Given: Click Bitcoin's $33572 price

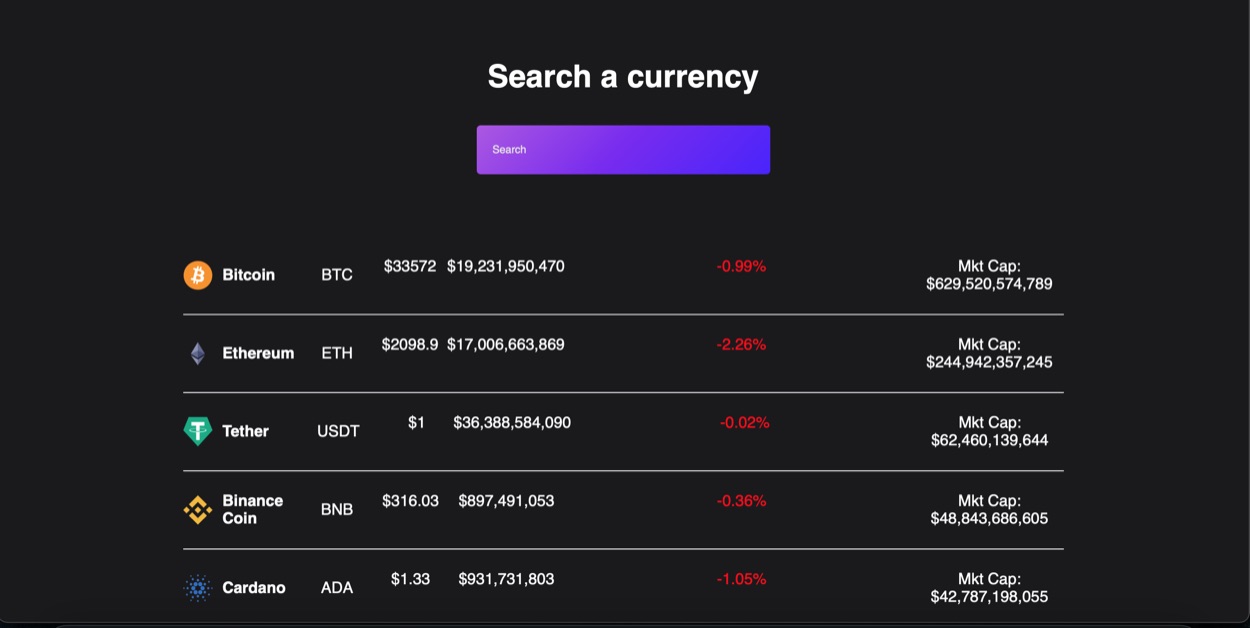Looking at the screenshot, I should point(410,267).
